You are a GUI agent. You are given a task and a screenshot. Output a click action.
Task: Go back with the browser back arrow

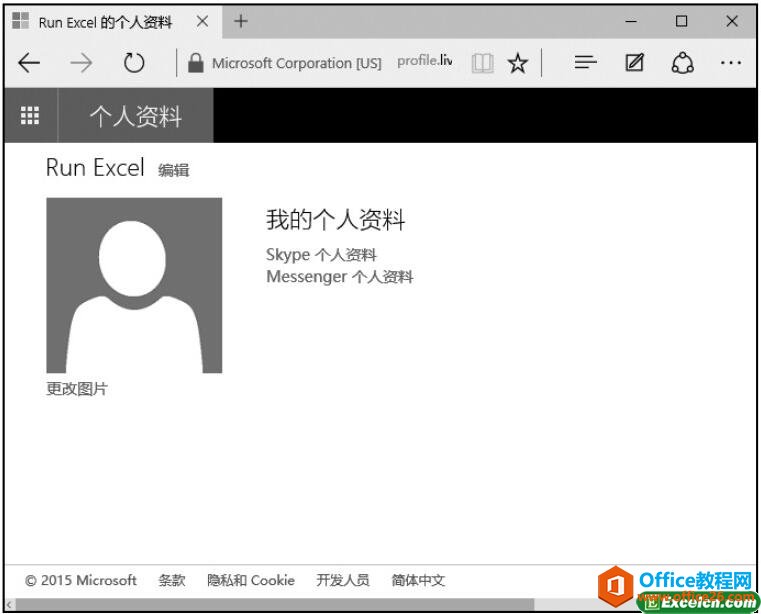29,63
